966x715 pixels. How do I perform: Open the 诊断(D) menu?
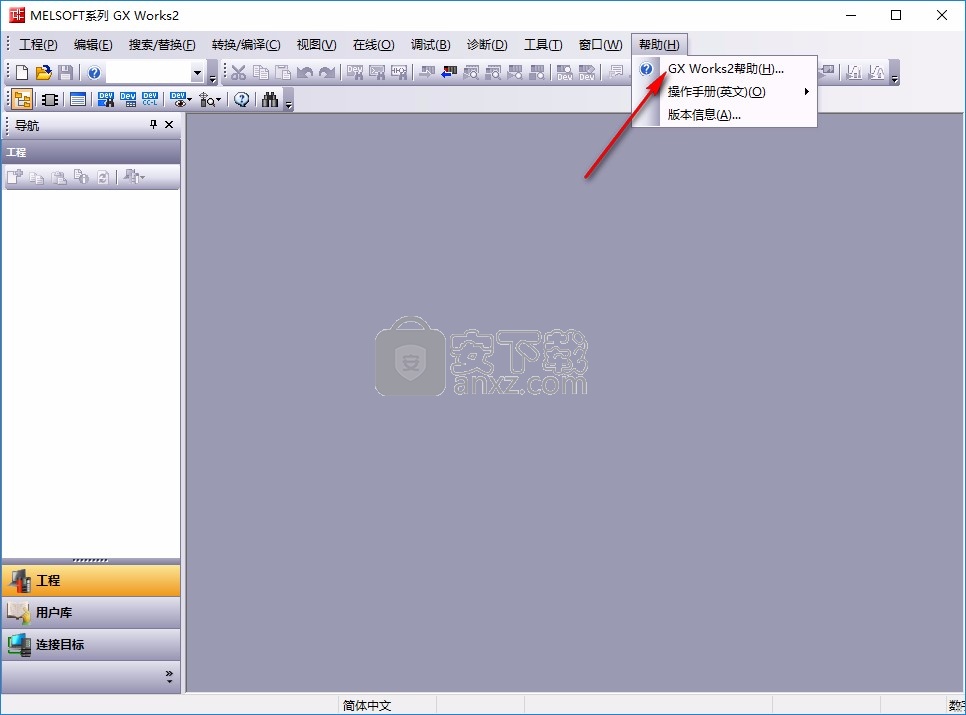click(487, 44)
